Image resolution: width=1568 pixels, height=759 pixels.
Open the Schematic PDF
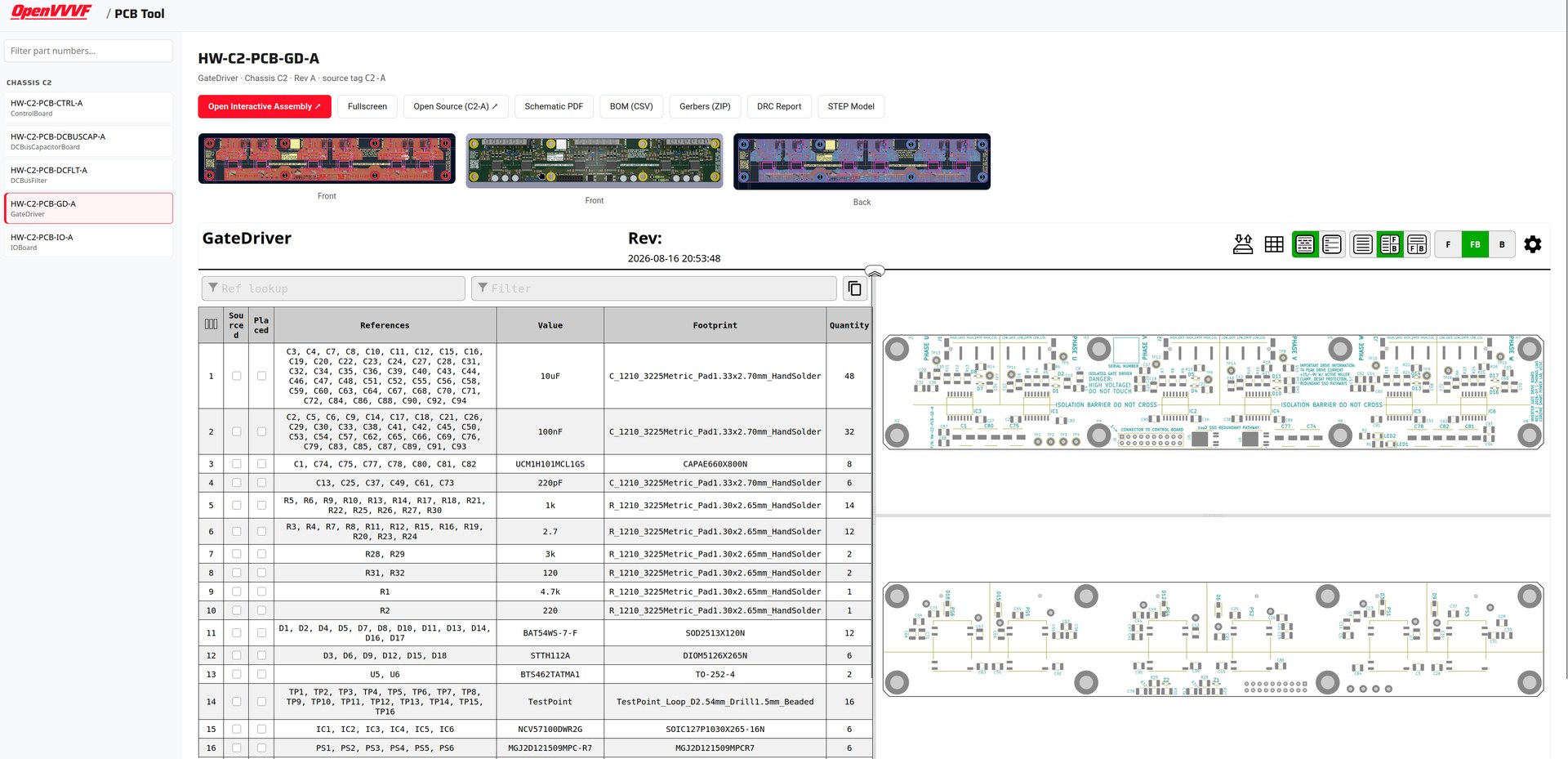click(554, 106)
